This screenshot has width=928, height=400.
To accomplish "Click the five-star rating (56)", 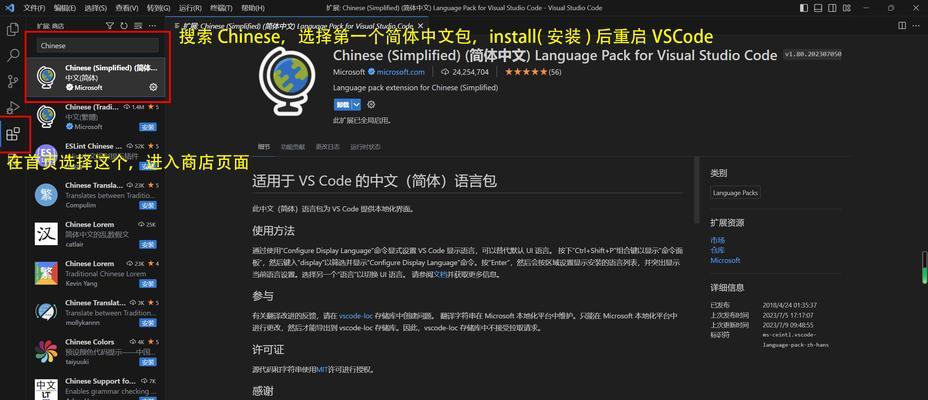I will [533, 72].
